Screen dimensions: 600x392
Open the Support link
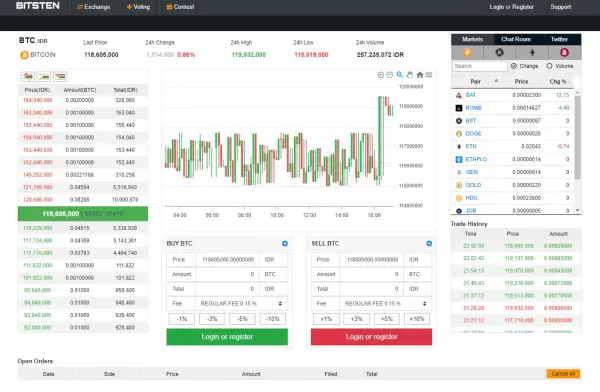click(x=561, y=7)
